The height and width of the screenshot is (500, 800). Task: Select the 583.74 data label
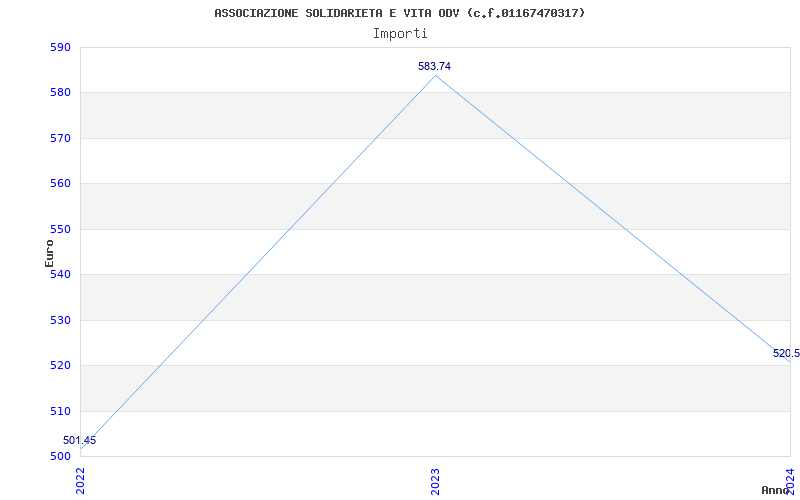[x=434, y=66]
